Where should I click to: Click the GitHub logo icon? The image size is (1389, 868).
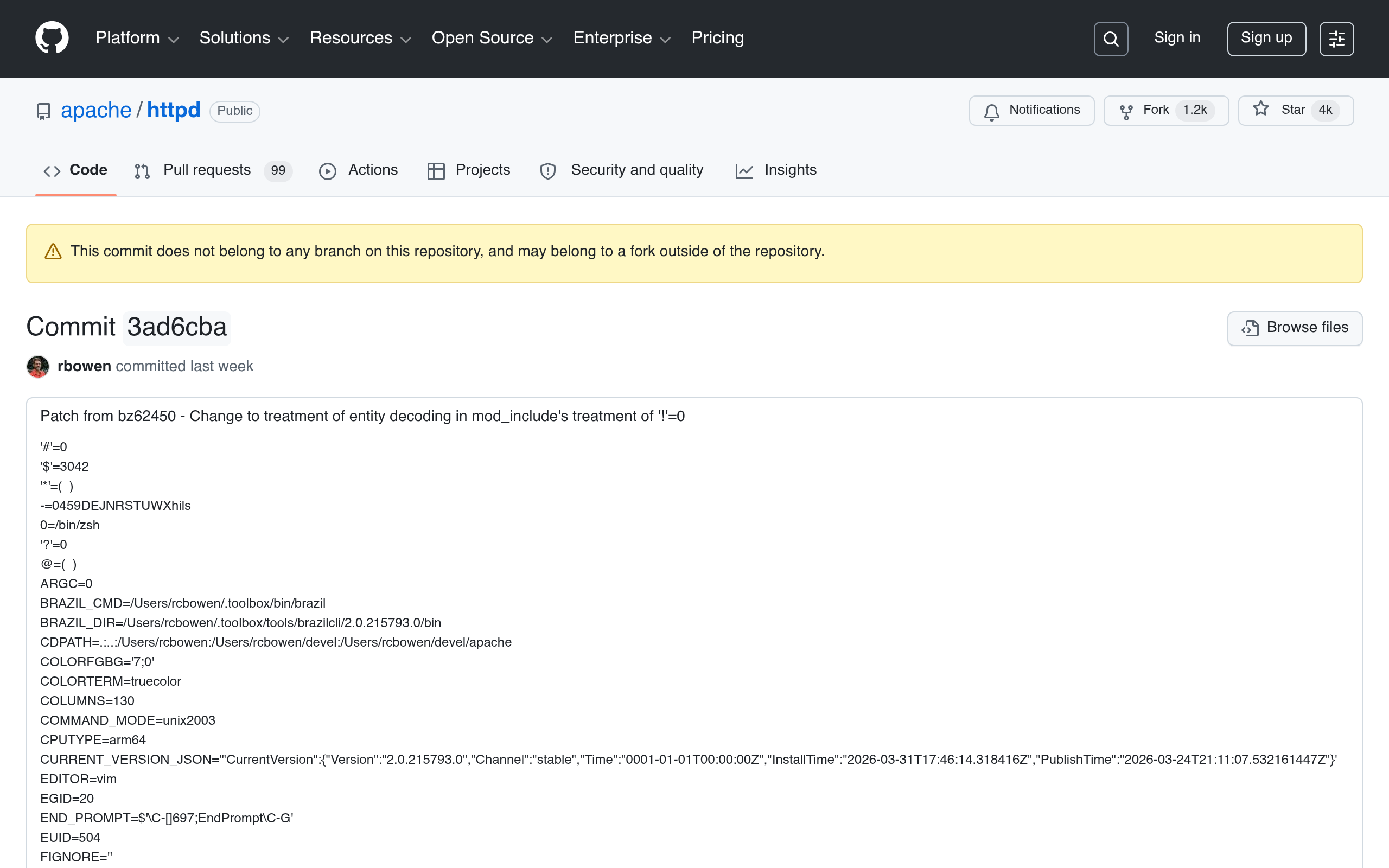[x=52, y=38]
